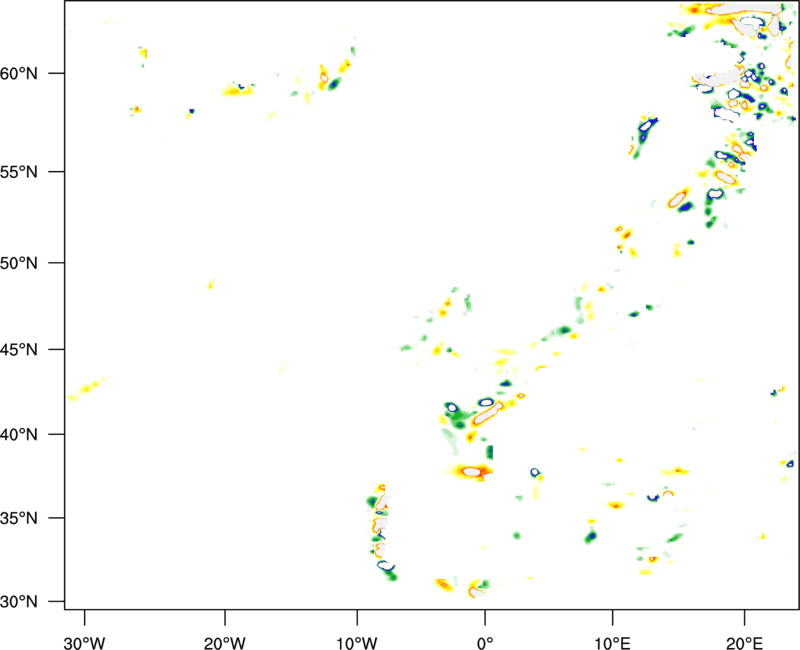Click the 55°N latitude label

19,172
